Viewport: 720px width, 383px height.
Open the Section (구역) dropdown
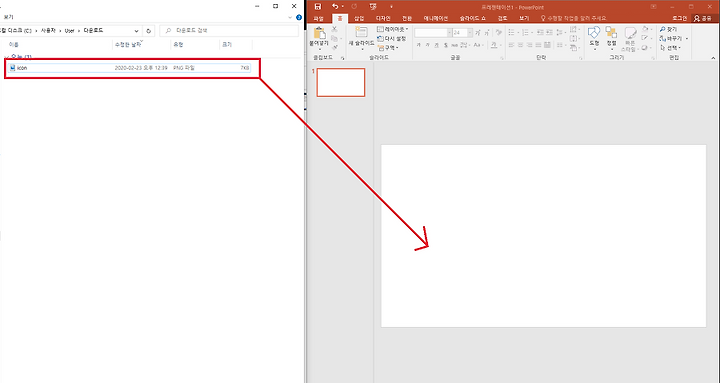coord(388,47)
